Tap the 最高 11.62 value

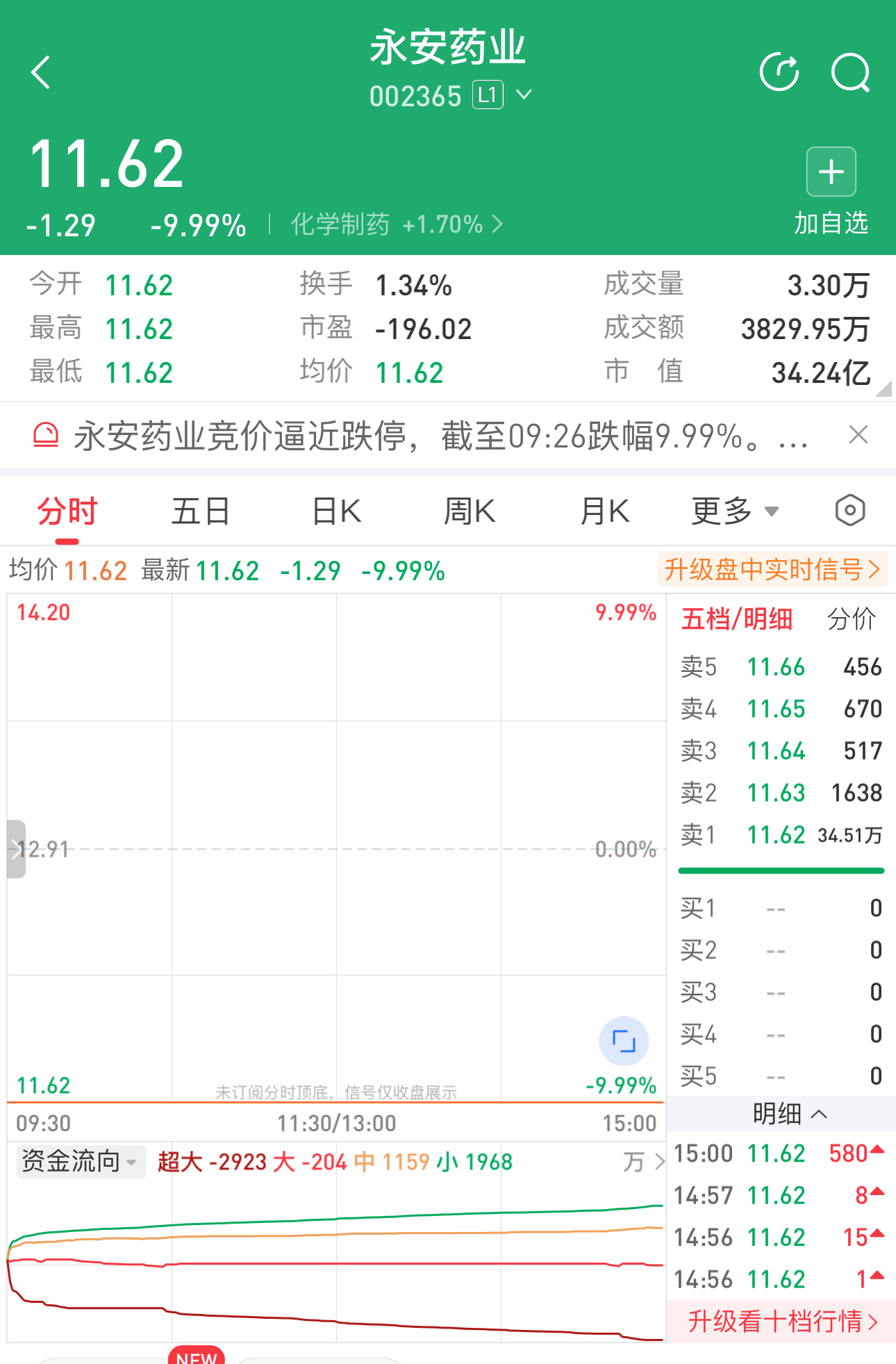139,329
